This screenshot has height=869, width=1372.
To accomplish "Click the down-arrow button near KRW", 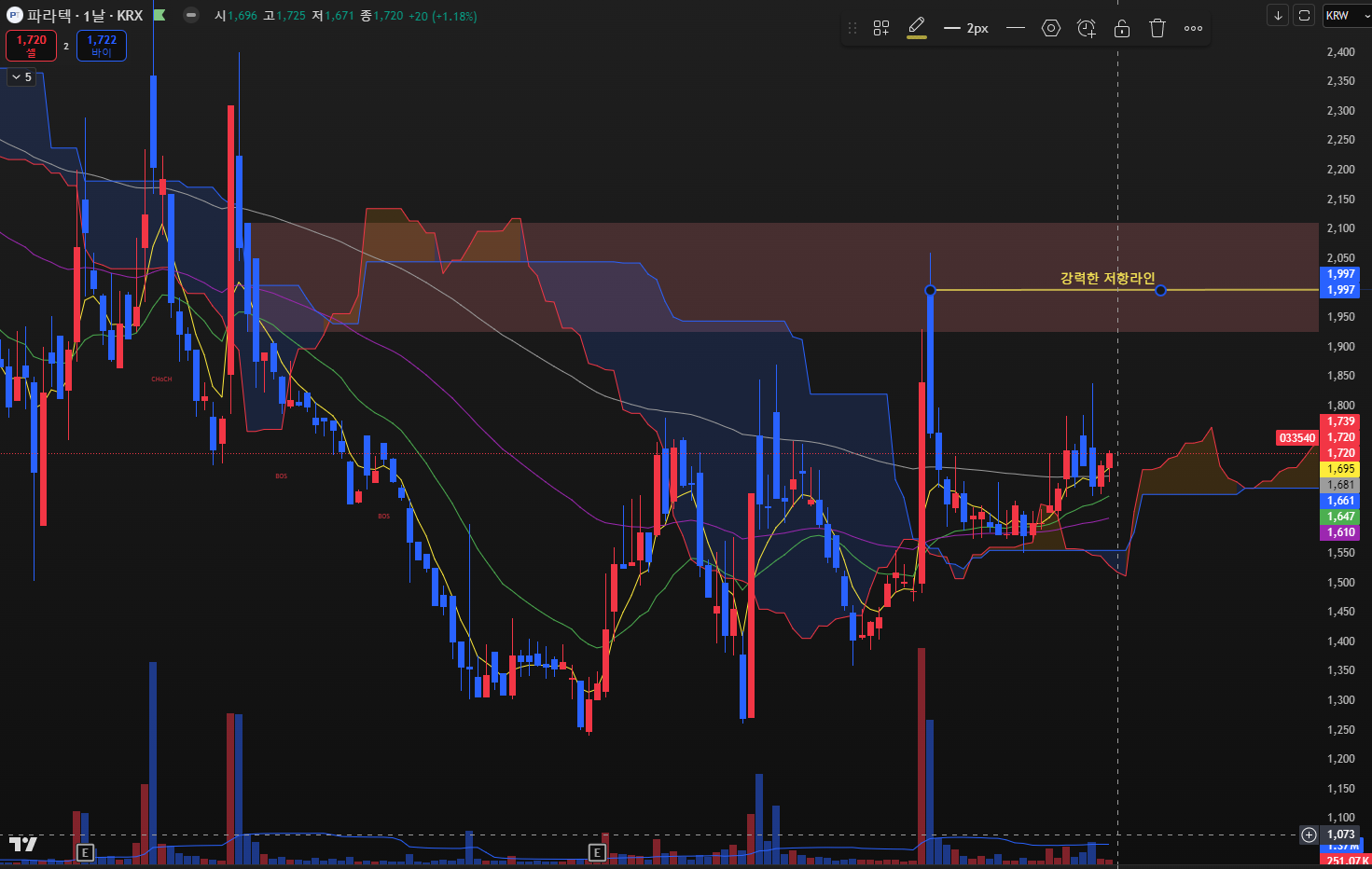I will [x=1278, y=15].
